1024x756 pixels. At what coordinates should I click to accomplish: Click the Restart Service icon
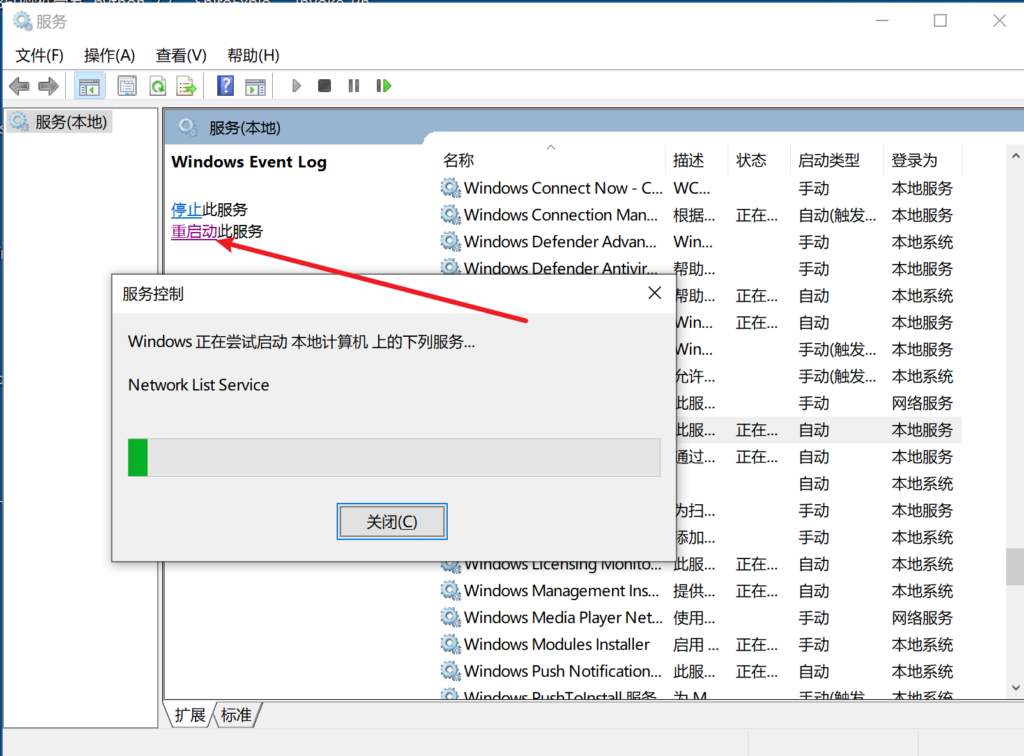(x=383, y=86)
